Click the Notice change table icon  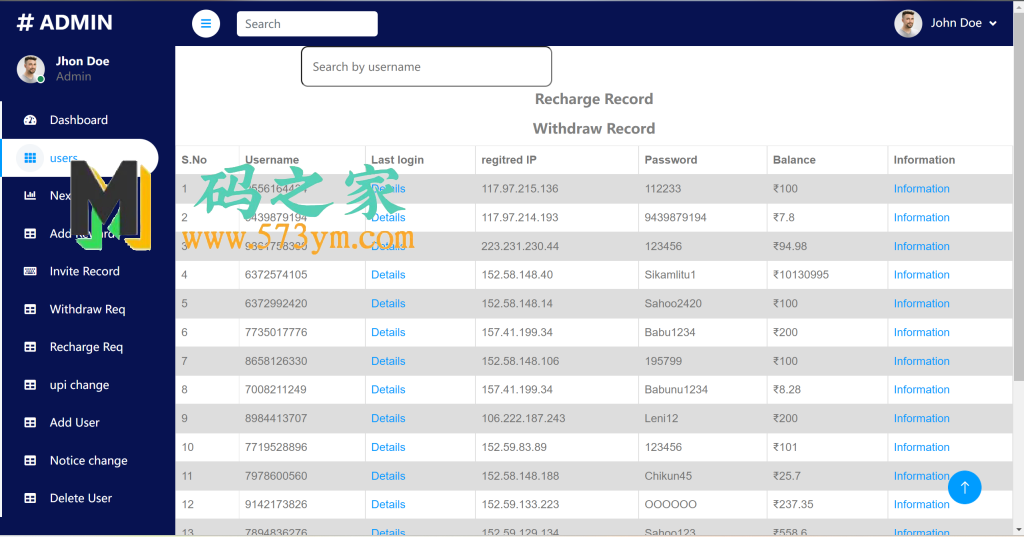click(30, 461)
